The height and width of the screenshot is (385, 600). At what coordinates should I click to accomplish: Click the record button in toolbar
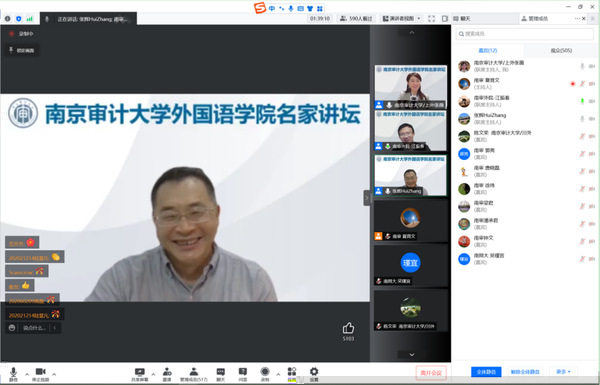tap(265, 374)
